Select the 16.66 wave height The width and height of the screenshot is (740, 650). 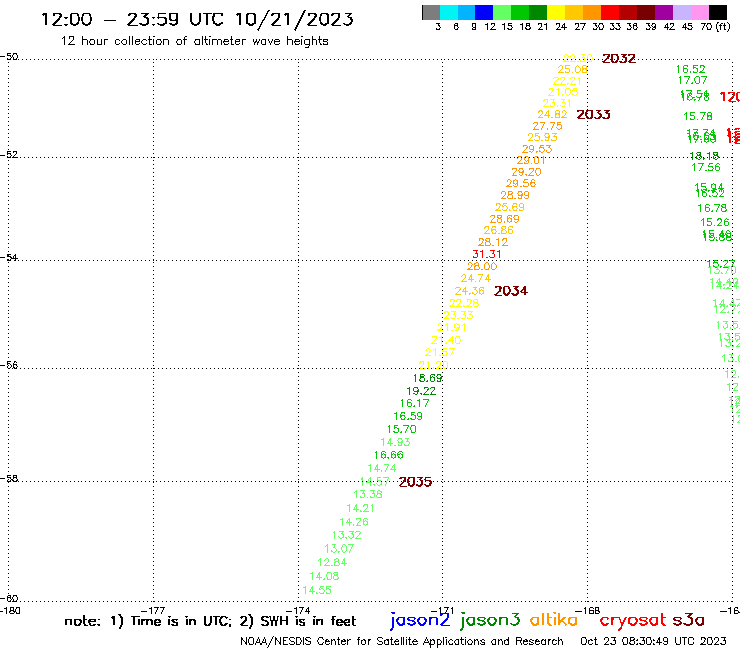[388, 455]
